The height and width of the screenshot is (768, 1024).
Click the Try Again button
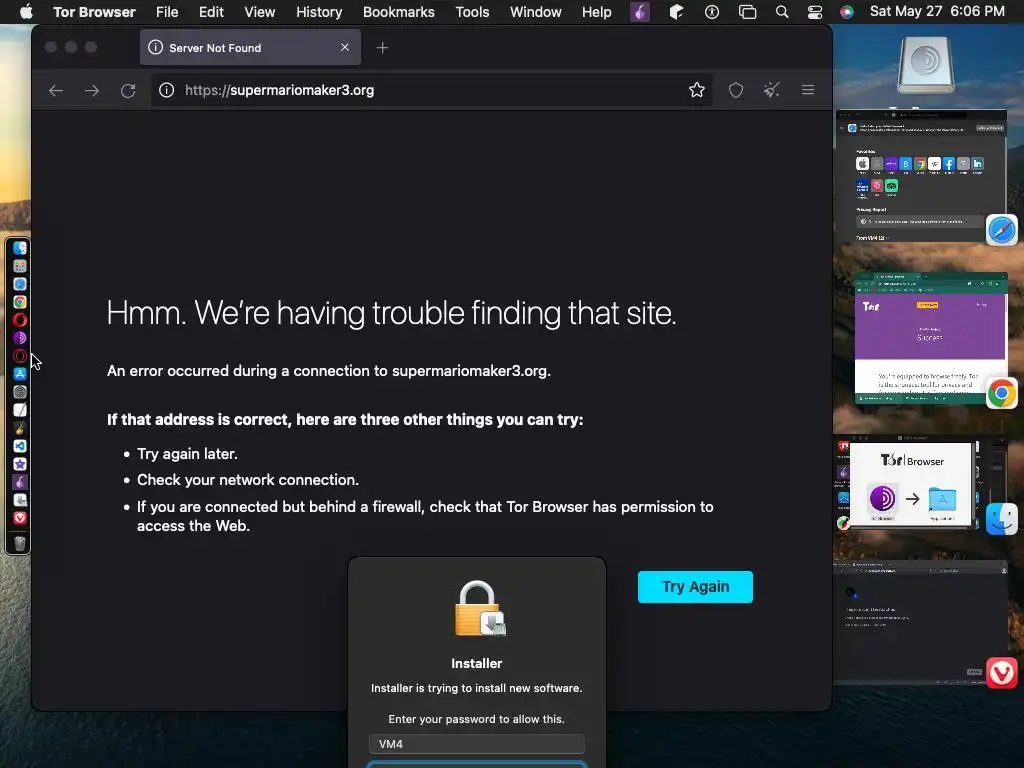[x=695, y=586]
